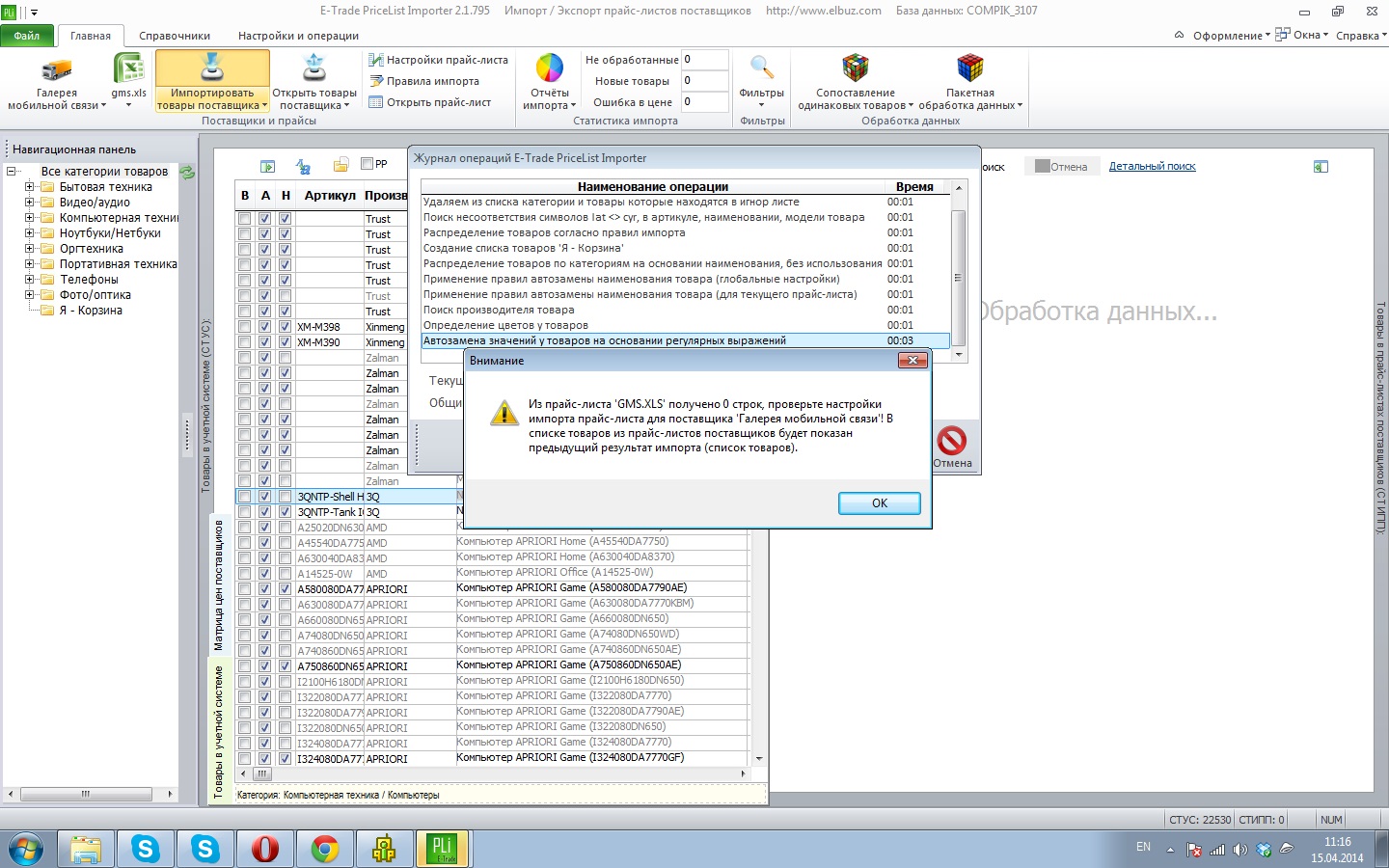This screenshot has height=868, width=1389.
Task: Toggle column A checkbox in A750860DN65 row
Action: coord(264,666)
